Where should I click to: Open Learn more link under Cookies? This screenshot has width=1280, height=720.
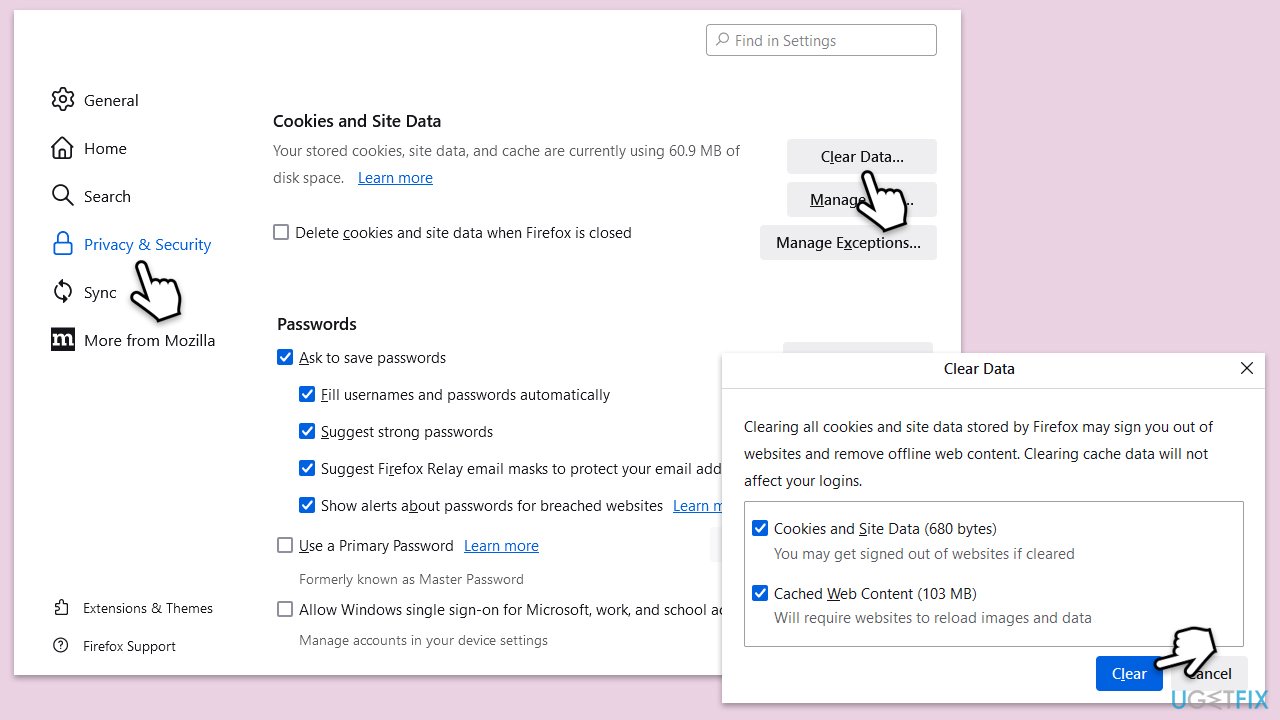pyautogui.click(x=395, y=178)
